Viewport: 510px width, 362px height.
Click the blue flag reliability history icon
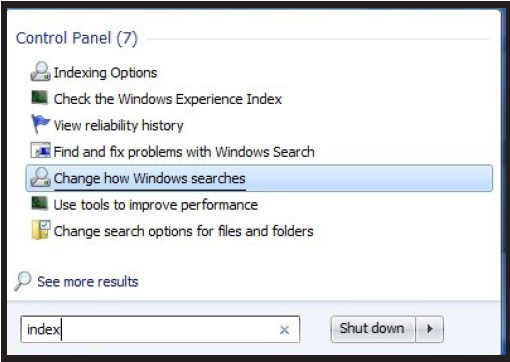point(40,124)
